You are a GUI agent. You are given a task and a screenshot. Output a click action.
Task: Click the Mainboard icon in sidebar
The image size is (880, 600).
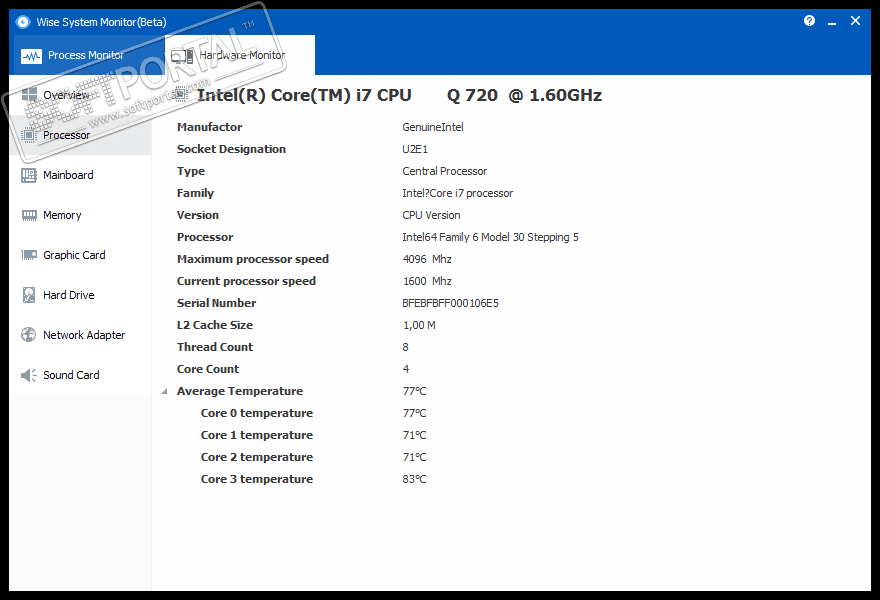[x=29, y=175]
